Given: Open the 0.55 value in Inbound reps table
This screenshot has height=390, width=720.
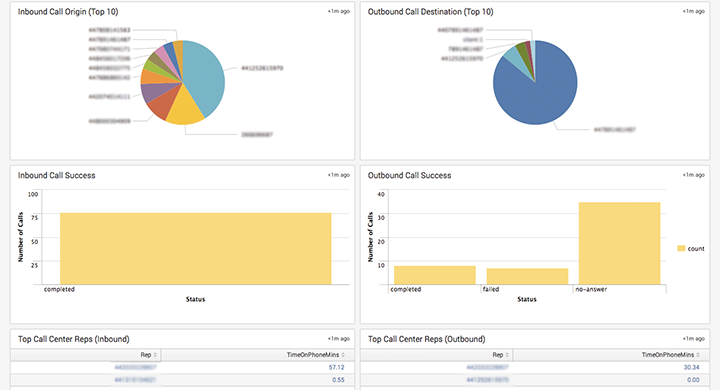Looking at the screenshot, I should pyautogui.click(x=338, y=380).
